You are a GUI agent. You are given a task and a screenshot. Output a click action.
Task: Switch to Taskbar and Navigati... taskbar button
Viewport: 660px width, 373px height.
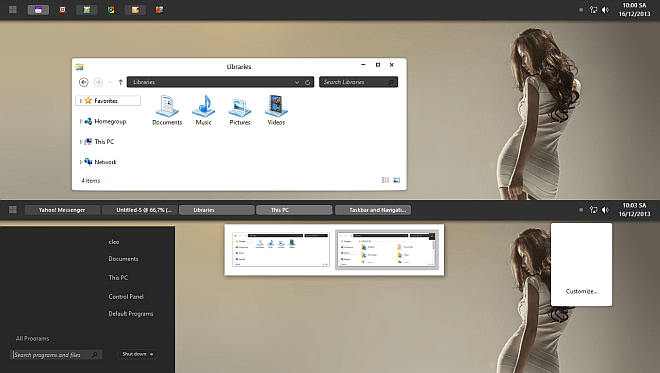[373, 210]
